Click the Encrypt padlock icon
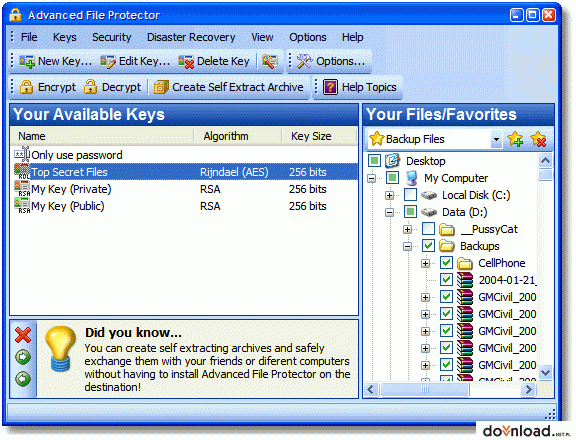This screenshot has width=576, height=440. tap(26, 87)
